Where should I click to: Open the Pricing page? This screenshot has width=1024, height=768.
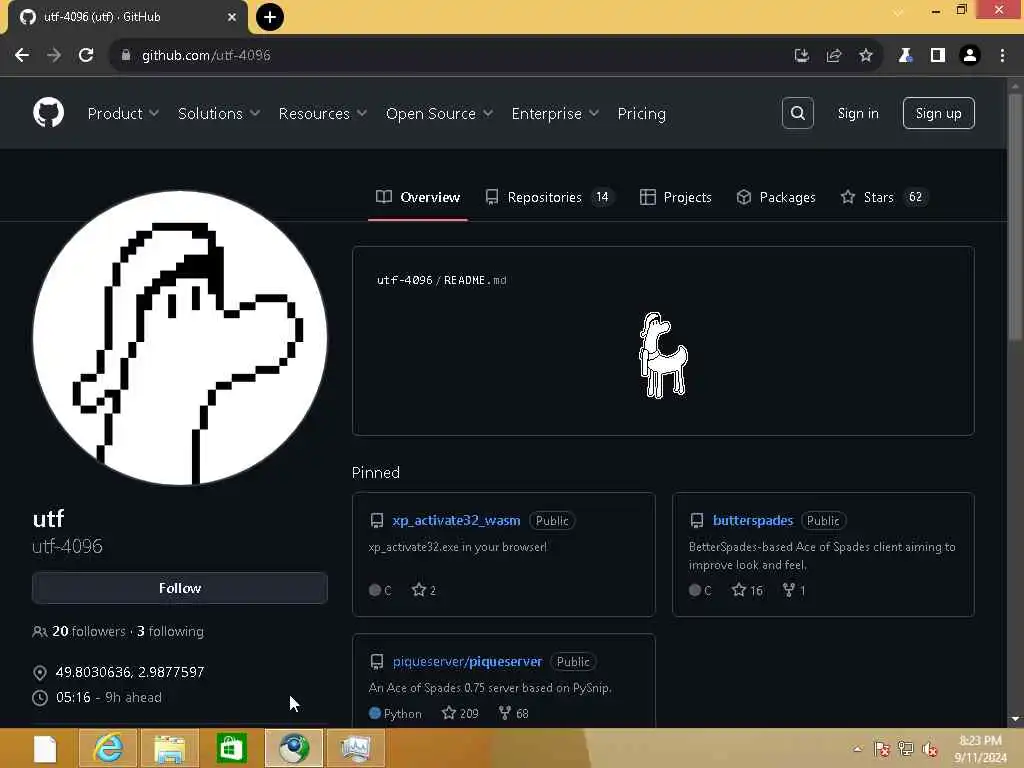(x=641, y=114)
